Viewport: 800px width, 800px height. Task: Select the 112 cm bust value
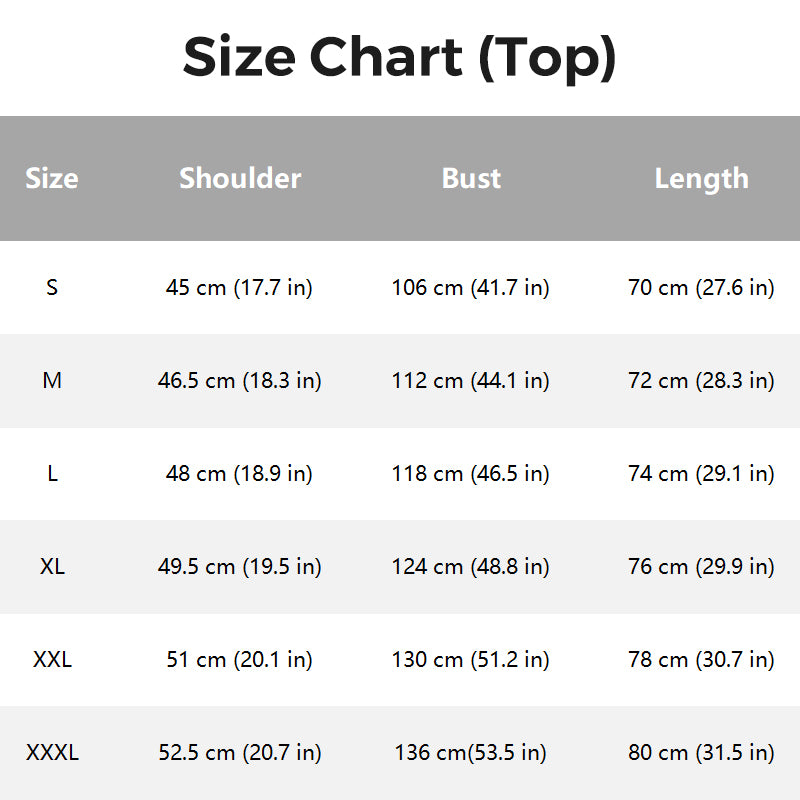coord(470,381)
